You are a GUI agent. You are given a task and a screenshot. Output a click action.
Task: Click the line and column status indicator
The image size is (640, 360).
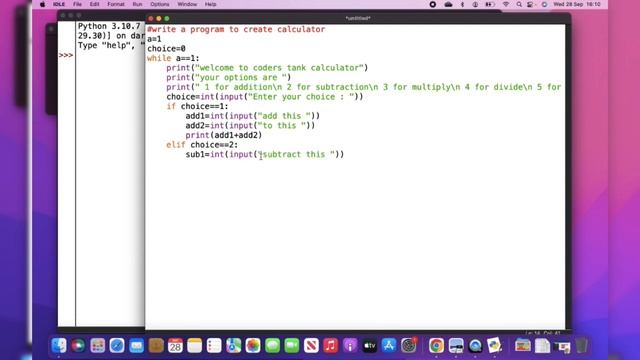point(543,333)
